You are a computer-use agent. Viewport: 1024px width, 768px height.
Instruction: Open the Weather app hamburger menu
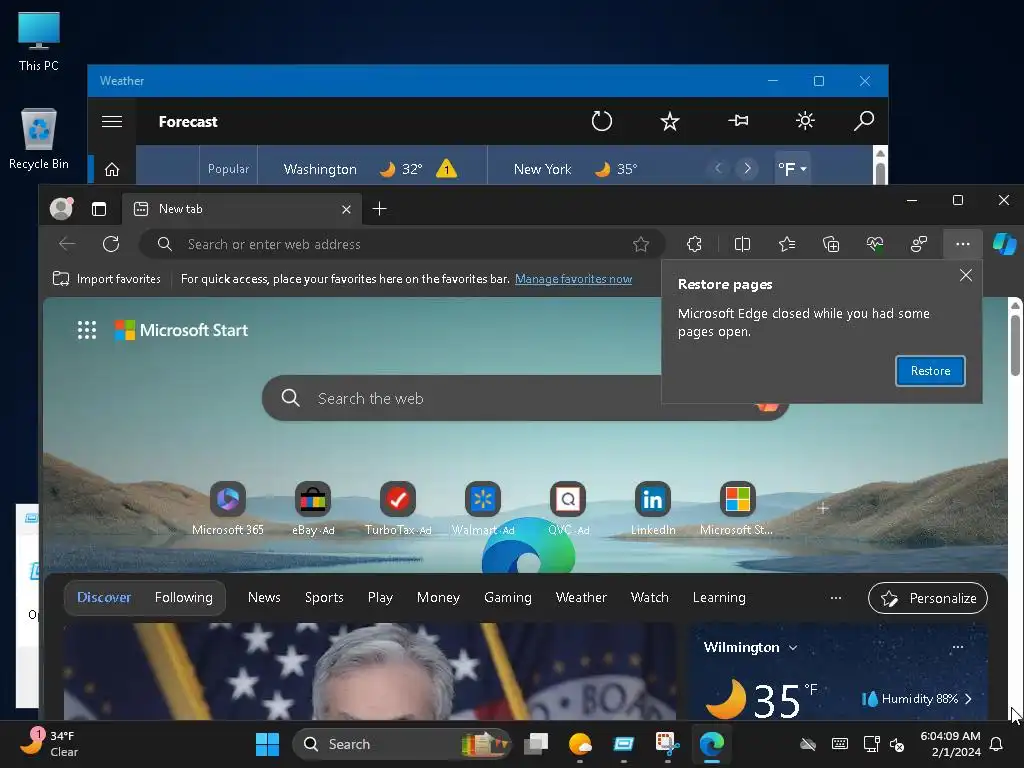tap(112, 121)
